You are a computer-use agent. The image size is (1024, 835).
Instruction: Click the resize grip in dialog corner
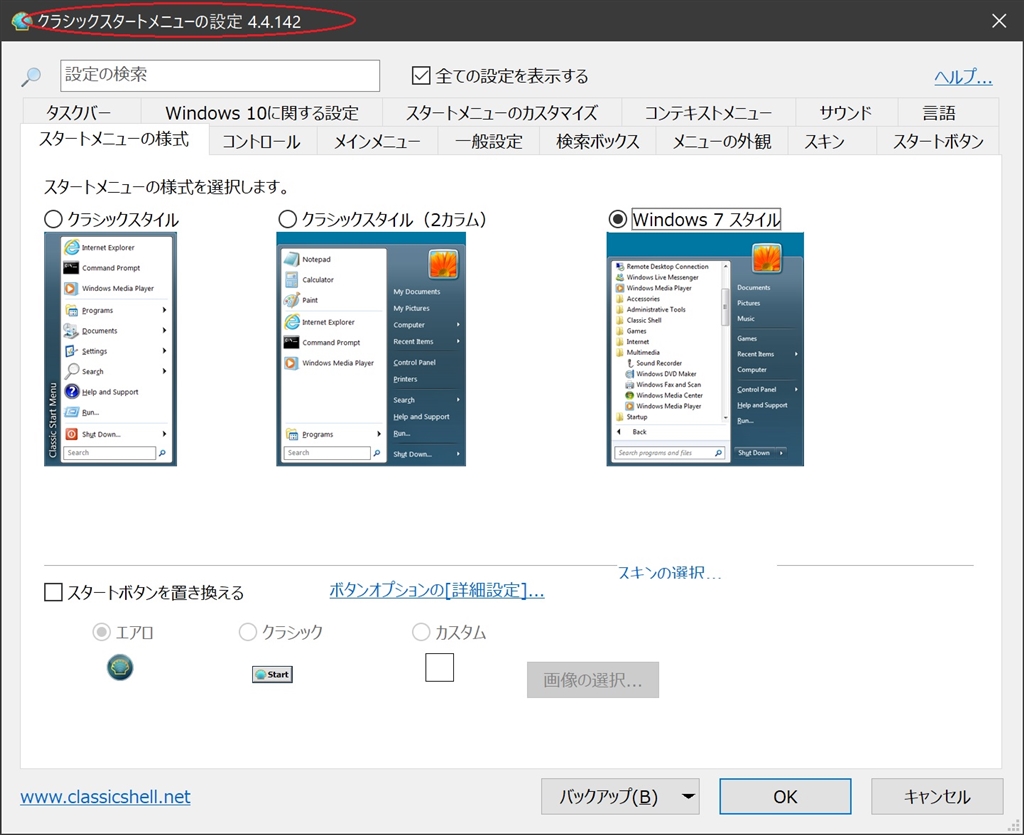point(1014,826)
